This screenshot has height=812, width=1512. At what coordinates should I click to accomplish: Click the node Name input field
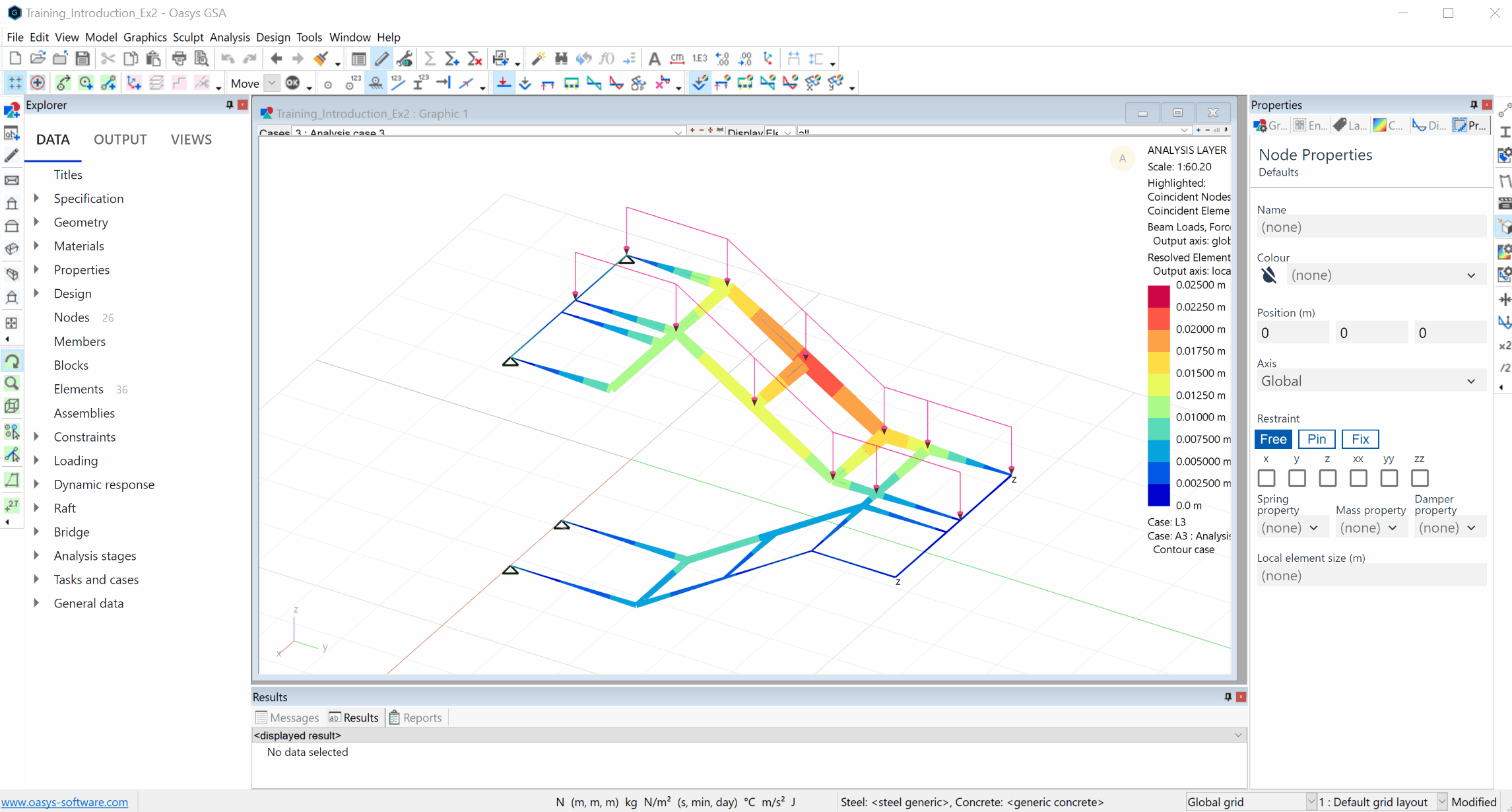1371,227
